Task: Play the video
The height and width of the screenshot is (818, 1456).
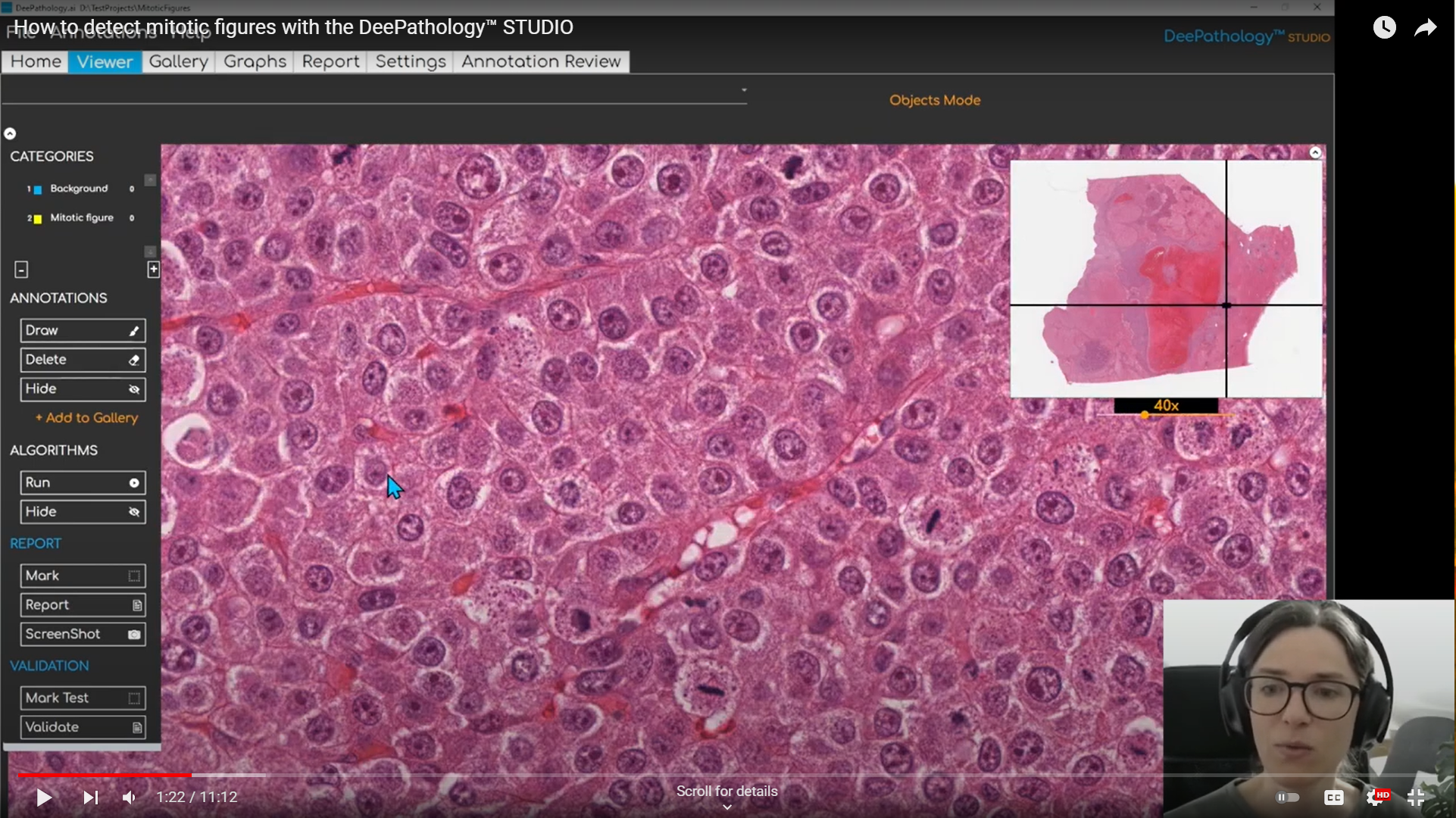Action: click(x=44, y=798)
